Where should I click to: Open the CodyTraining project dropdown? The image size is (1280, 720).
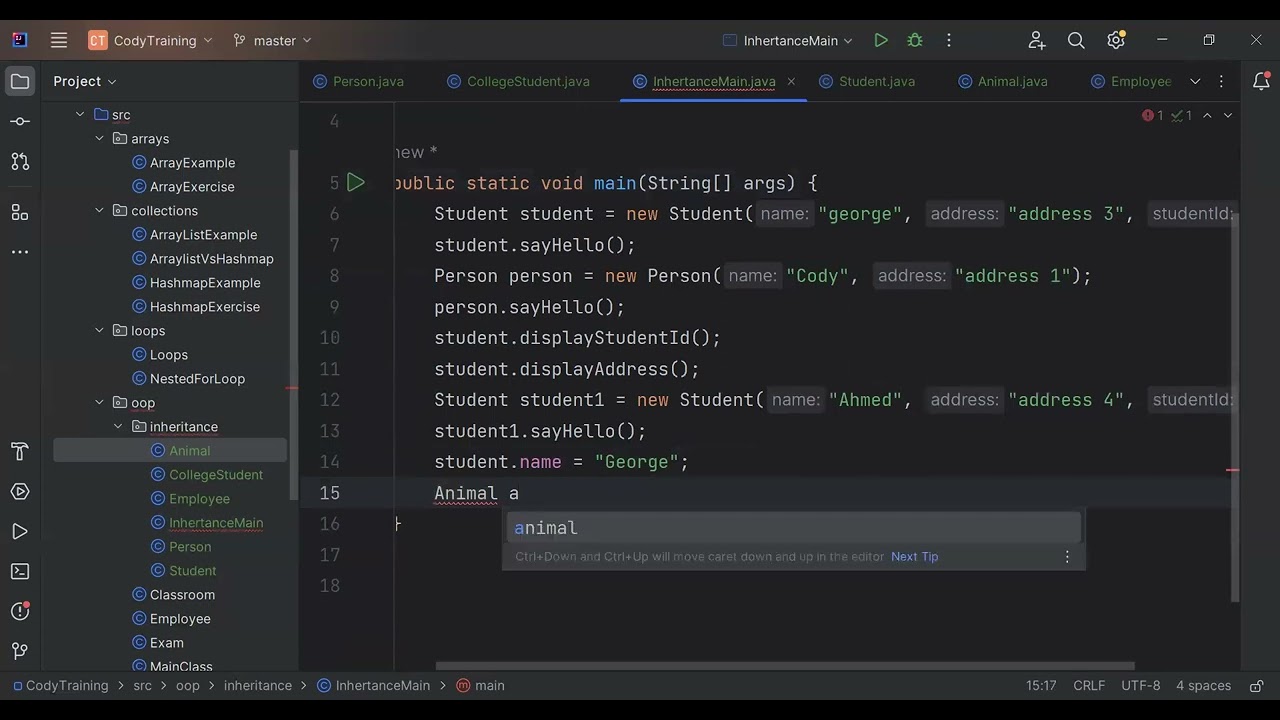pos(151,40)
